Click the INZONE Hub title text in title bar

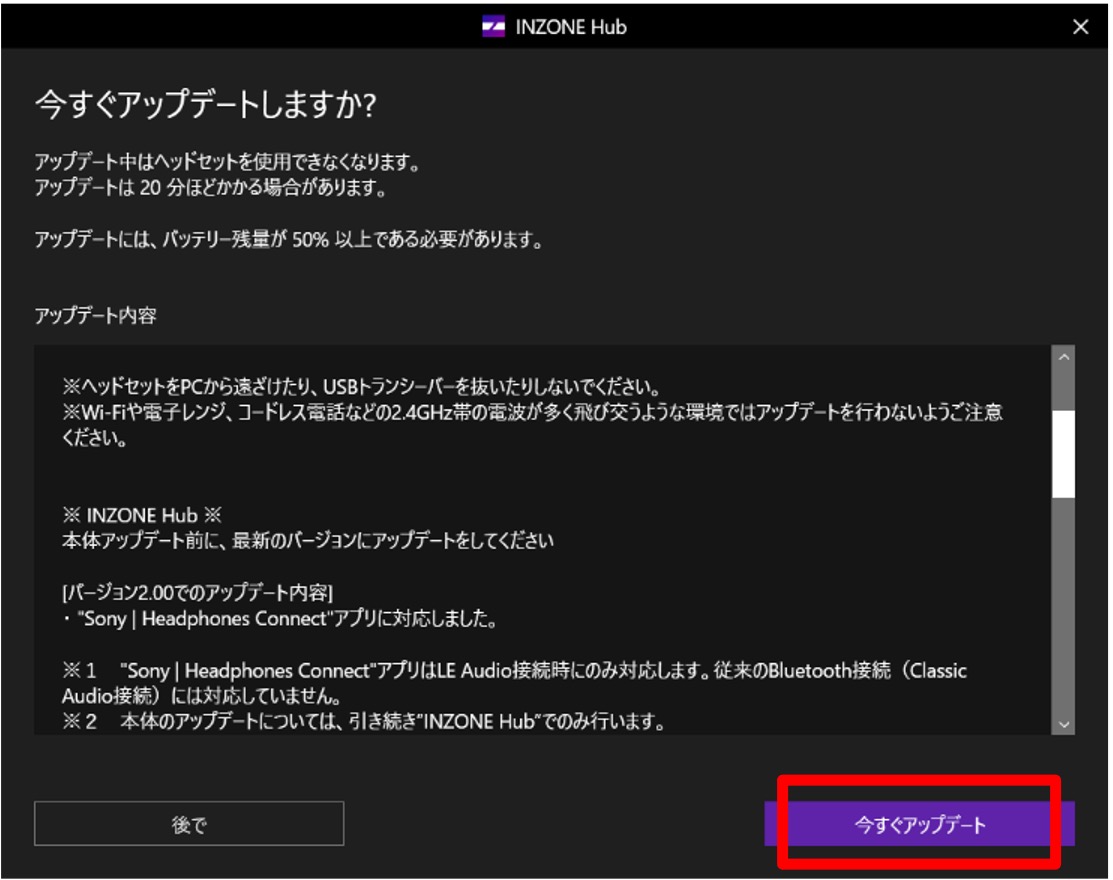pyautogui.click(x=570, y=27)
